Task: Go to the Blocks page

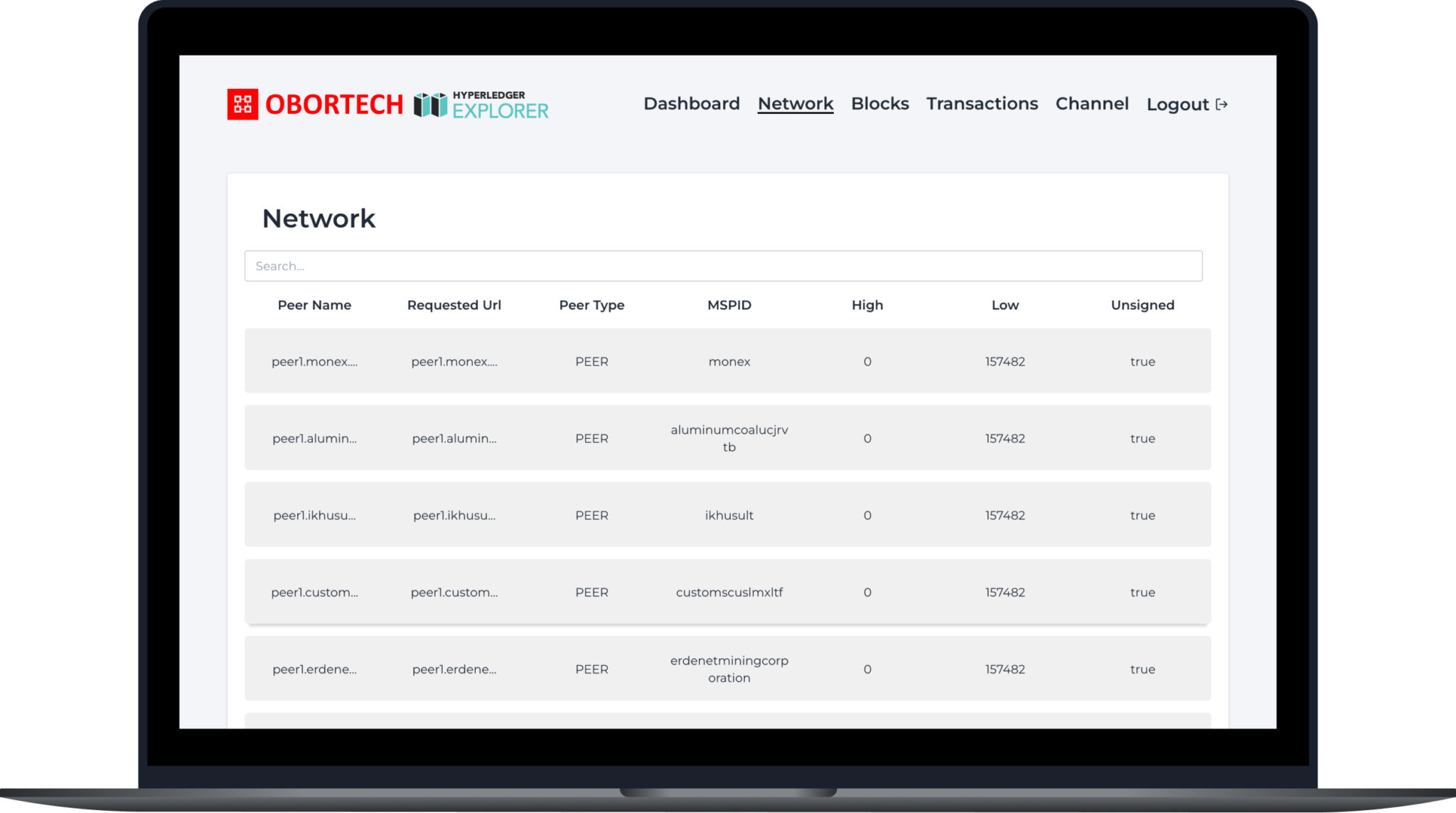Action: tap(880, 104)
